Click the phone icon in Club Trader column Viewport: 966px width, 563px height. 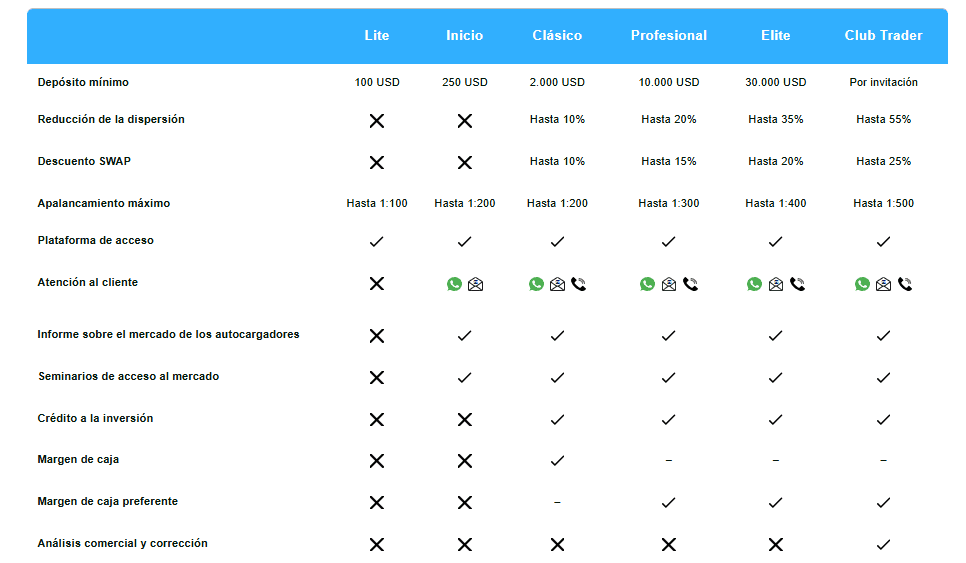pos(905,284)
